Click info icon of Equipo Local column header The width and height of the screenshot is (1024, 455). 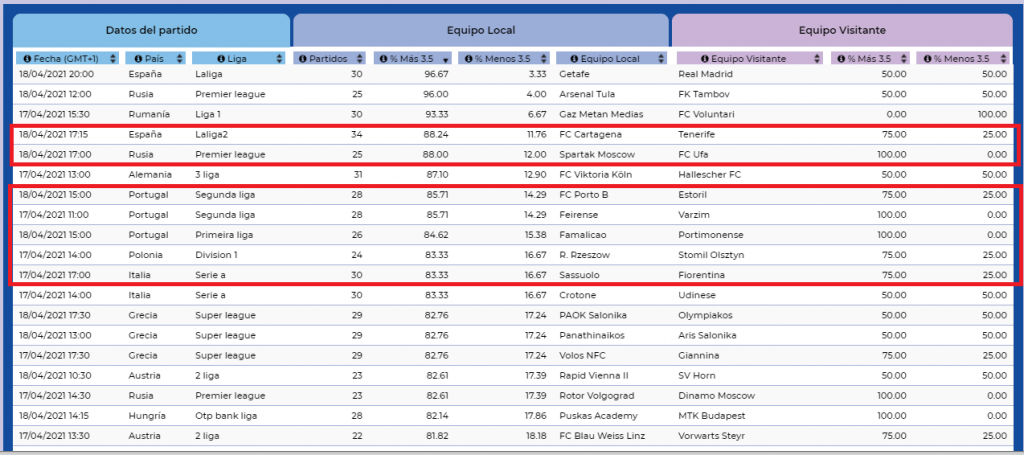coord(573,59)
